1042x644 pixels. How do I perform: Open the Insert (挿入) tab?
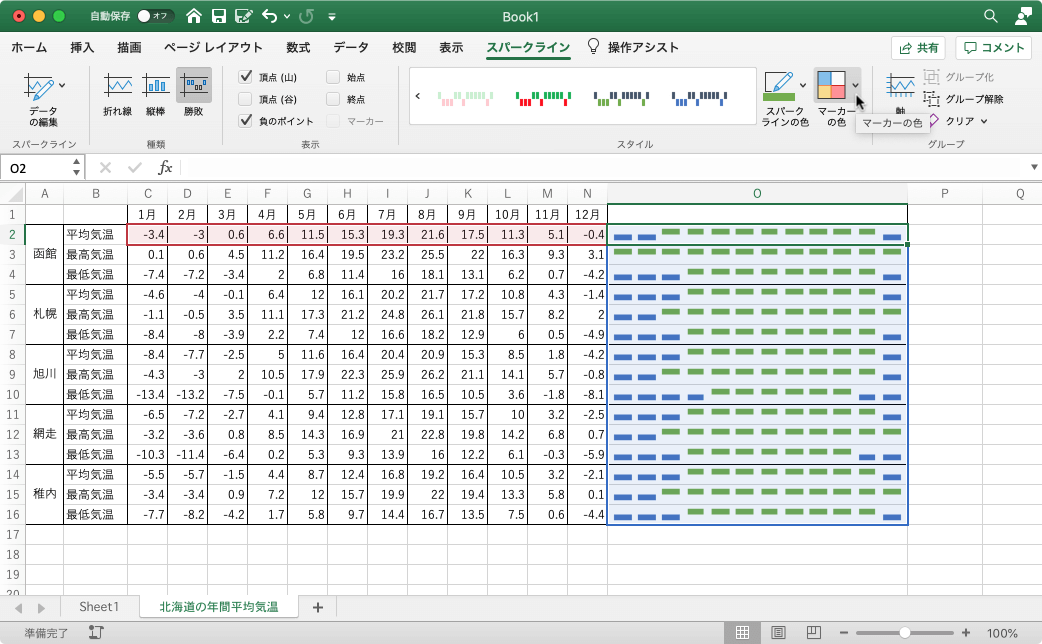82,47
